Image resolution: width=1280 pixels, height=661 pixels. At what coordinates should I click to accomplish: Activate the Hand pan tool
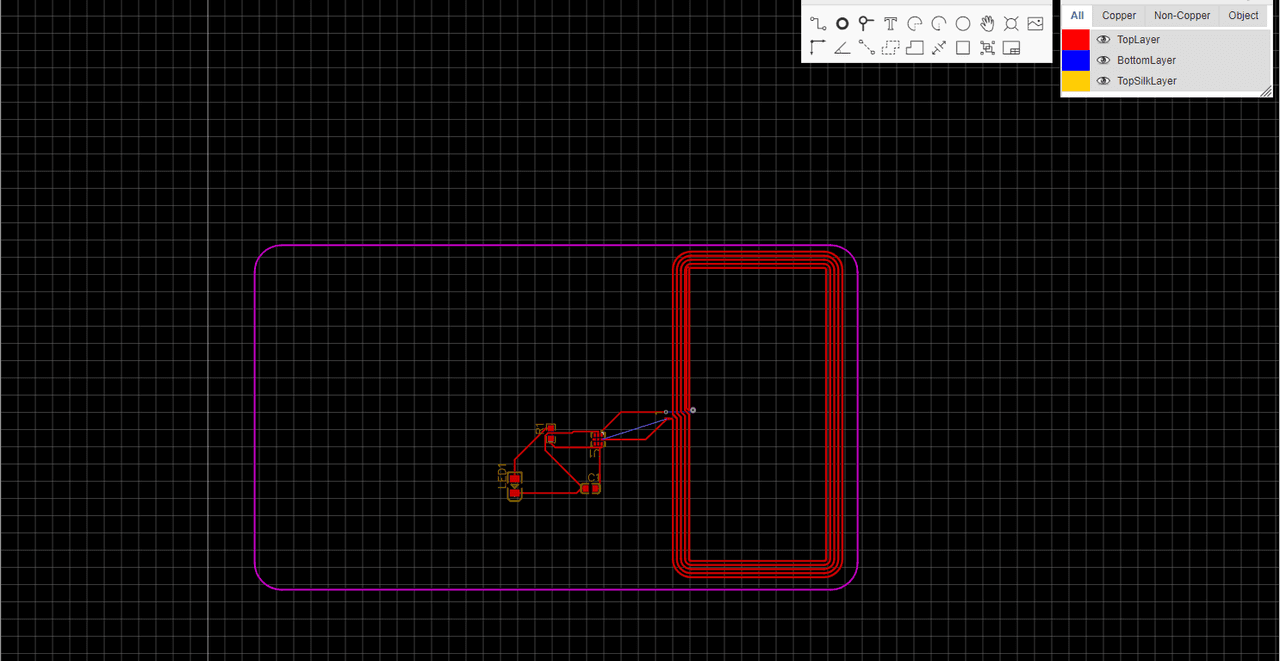(x=987, y=24)
